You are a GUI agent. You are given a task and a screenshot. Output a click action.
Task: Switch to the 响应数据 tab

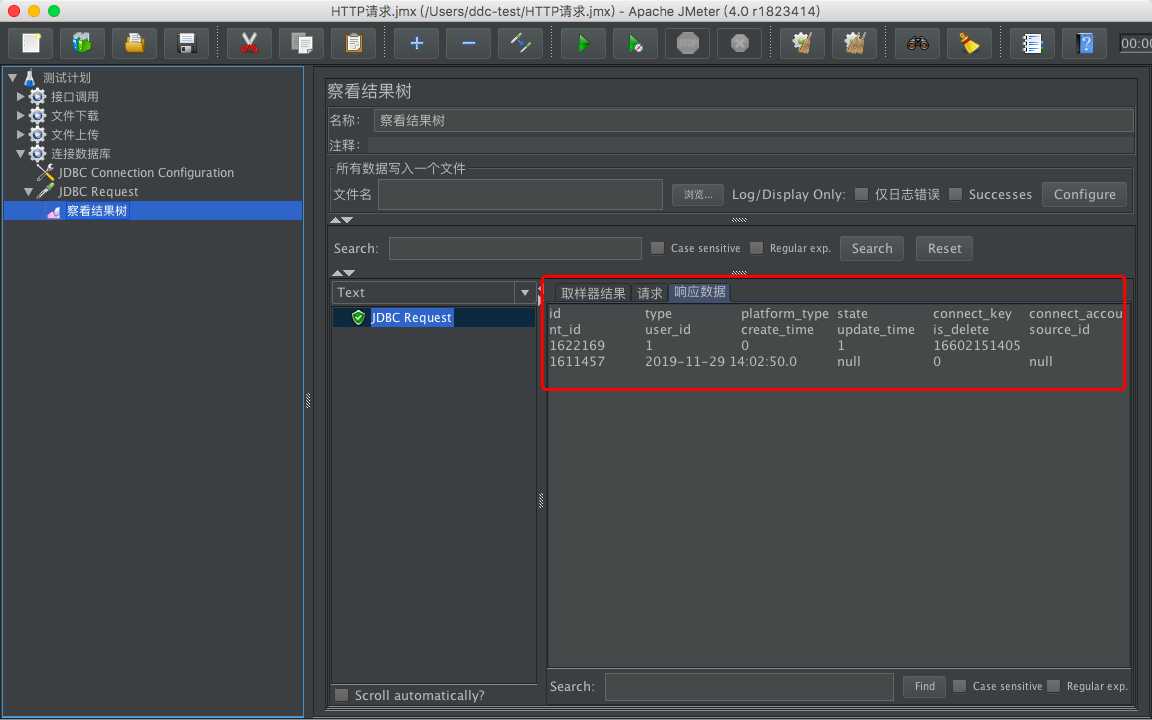tap(699, 292)
